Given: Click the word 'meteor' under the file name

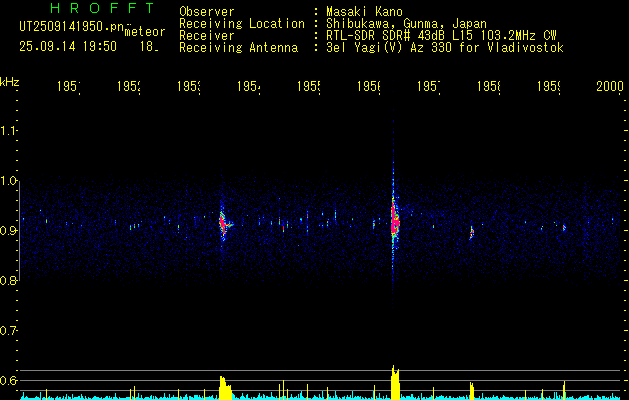Looking at the screenshot, I should [x=145, y=32].
